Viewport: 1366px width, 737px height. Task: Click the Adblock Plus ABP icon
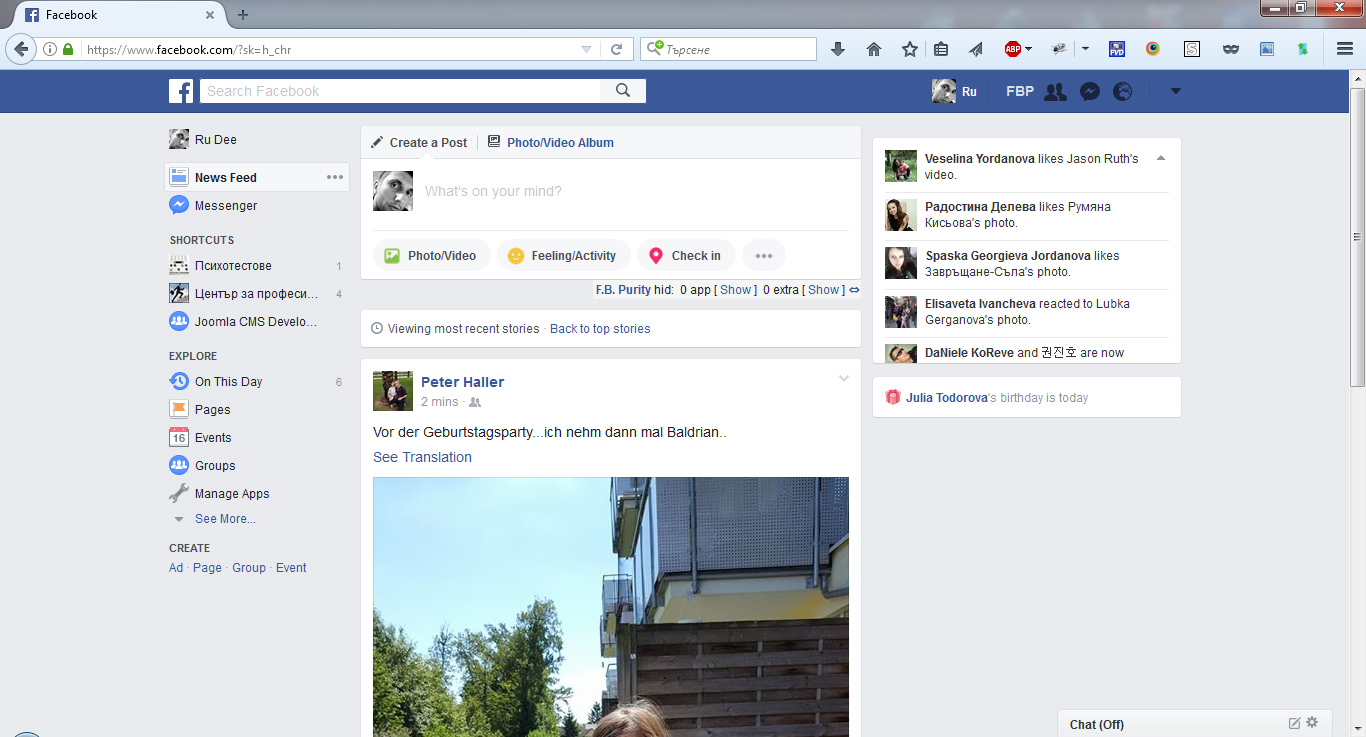1013,49
